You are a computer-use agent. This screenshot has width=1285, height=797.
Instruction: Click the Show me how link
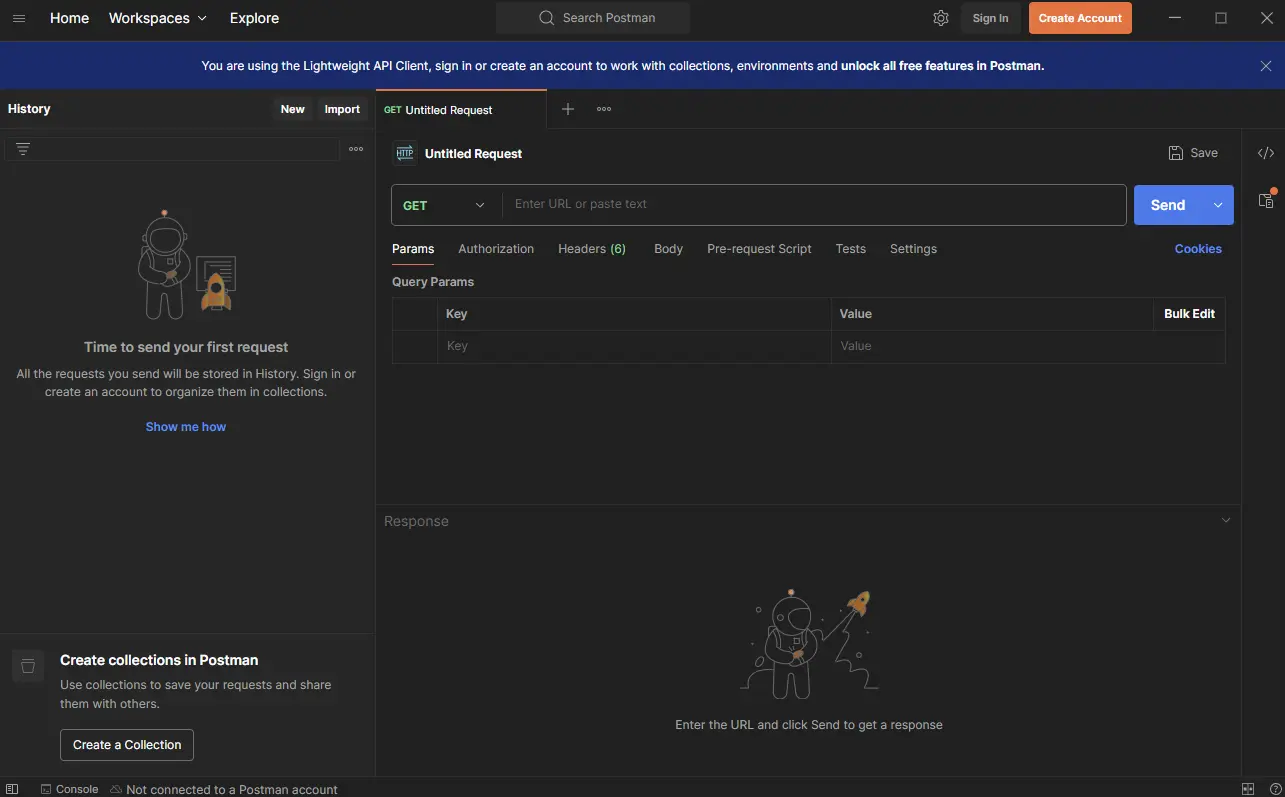coord(185,426)
